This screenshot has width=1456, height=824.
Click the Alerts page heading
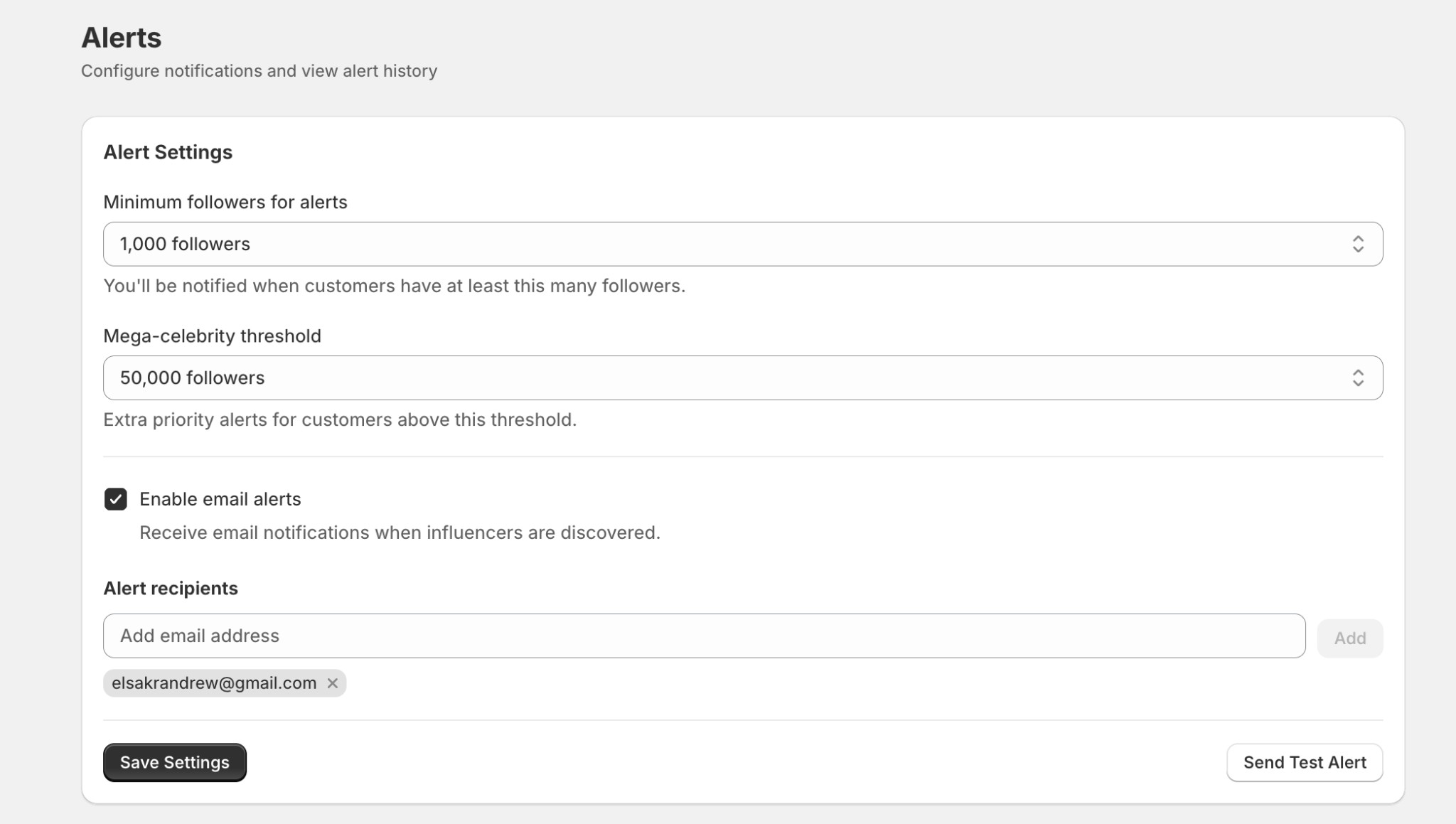click(x=122, y=37)
